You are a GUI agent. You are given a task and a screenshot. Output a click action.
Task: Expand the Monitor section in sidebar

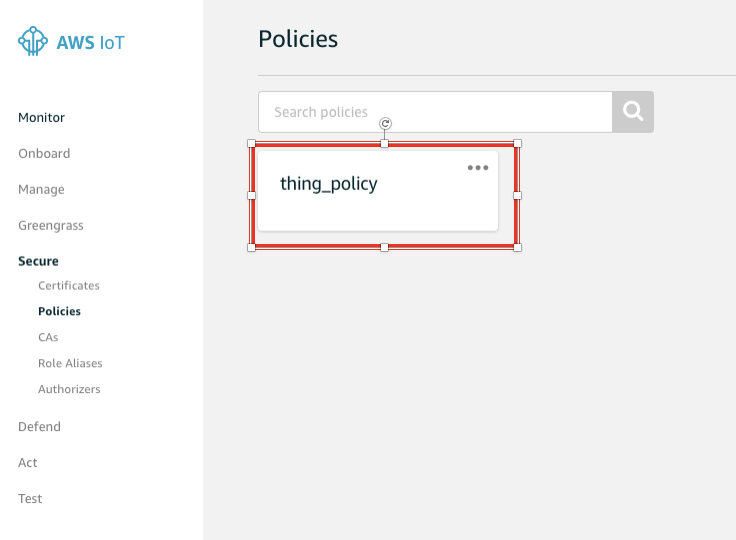pos(41,117)
